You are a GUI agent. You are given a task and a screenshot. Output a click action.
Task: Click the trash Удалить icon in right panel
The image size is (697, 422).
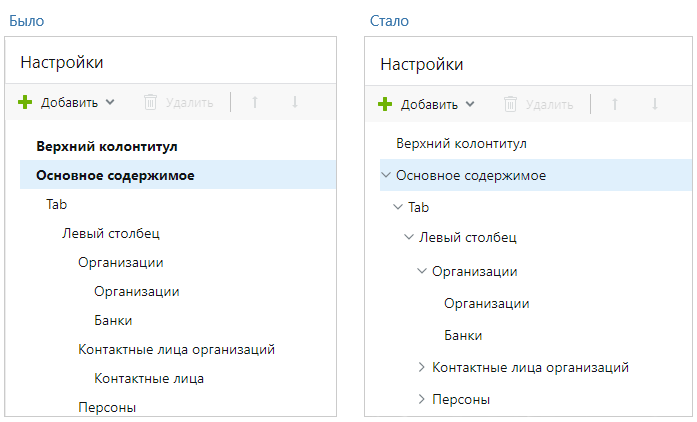click(510, 104)
